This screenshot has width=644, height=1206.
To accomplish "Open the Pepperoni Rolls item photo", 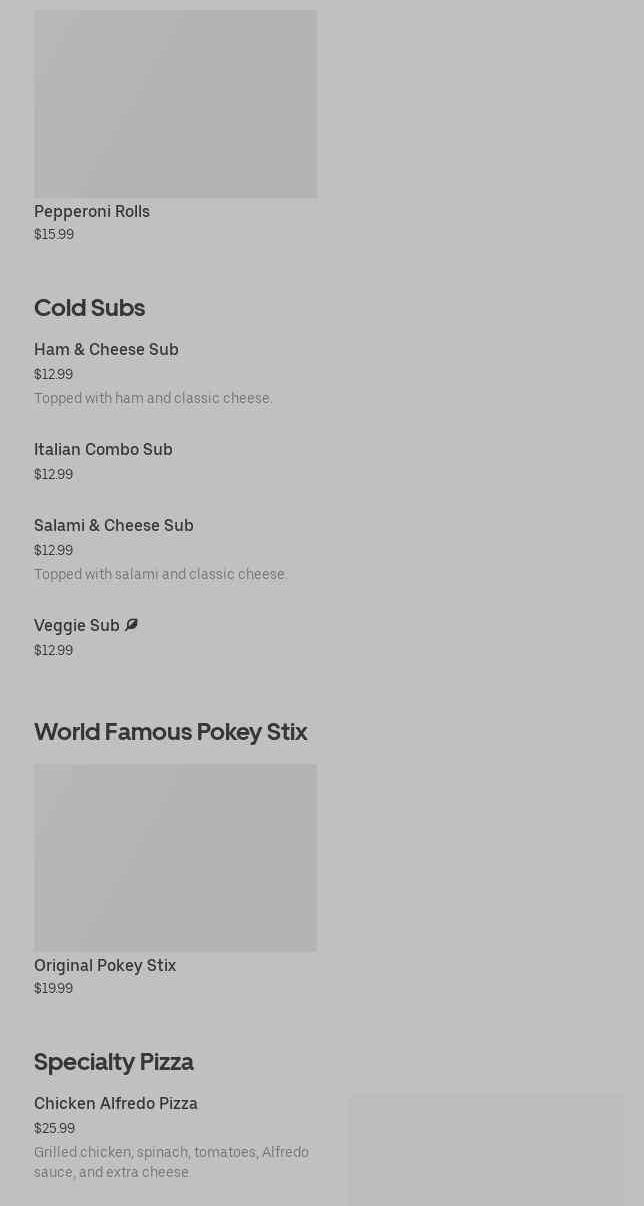I will click(175, 104).
